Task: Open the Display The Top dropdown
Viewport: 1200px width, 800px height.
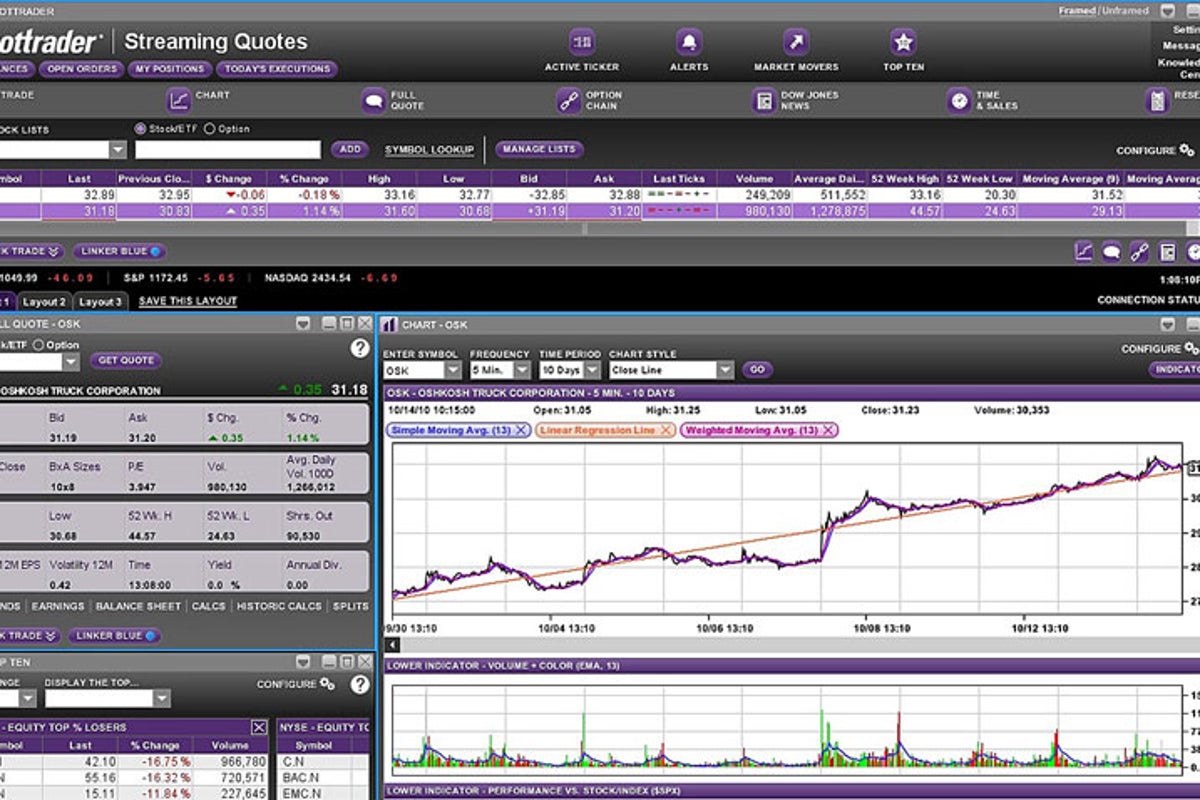Action: (x=162, y=699)
